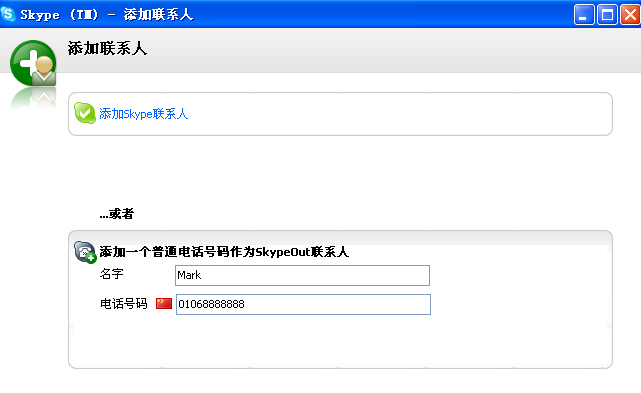Click the 添加一个普通电话号码作为SkypeOut联系人 heading

tap(224, 252)
